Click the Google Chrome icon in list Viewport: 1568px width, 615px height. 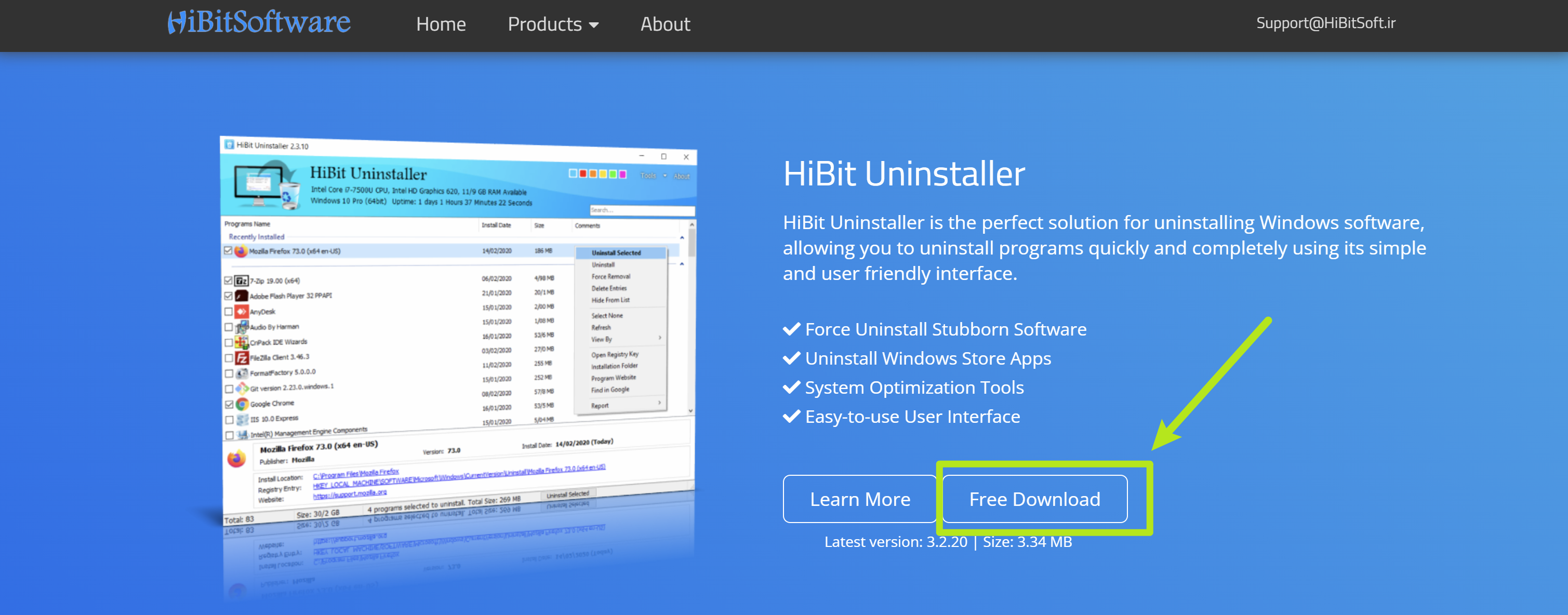(242, 404)
